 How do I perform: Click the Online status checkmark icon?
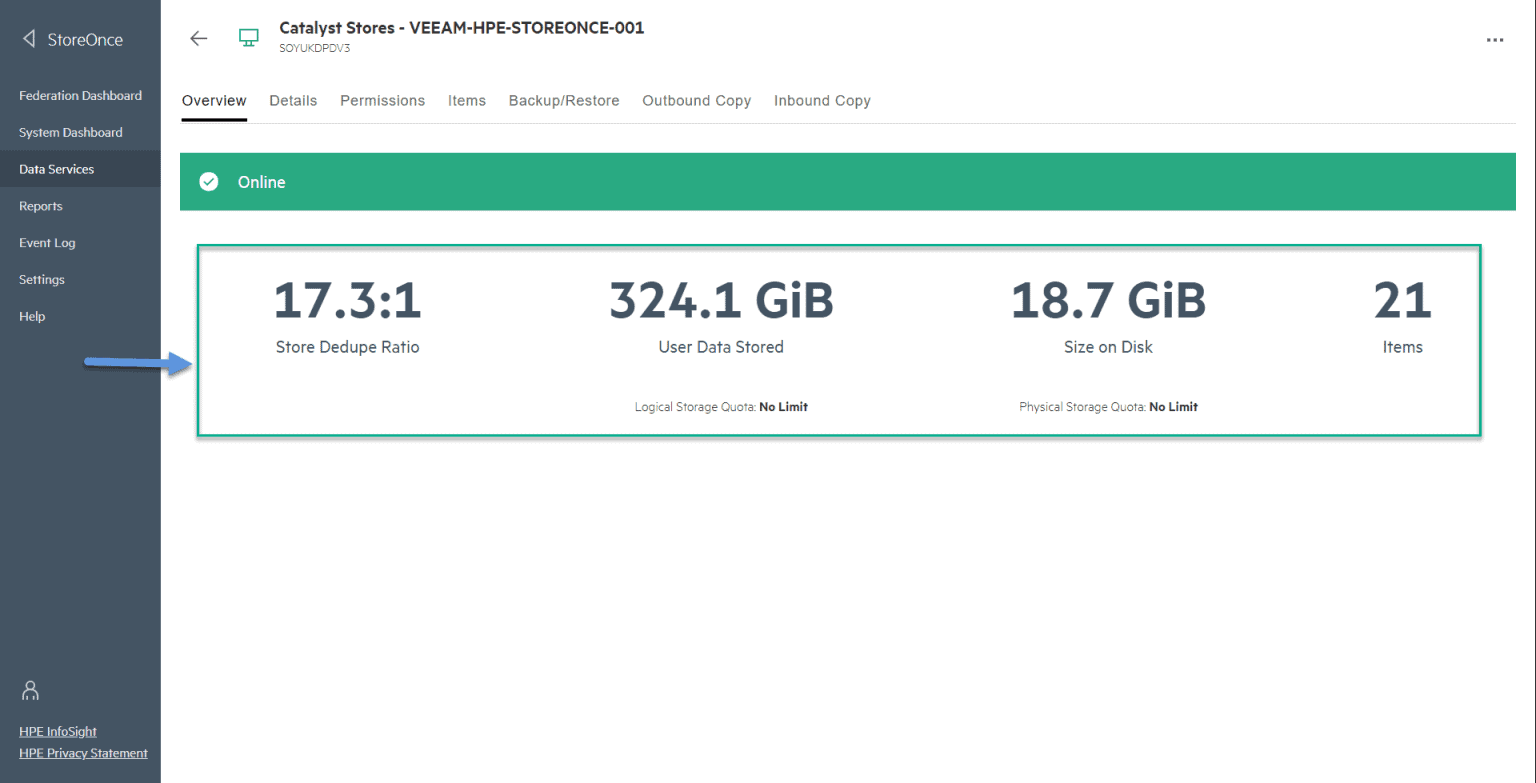click(x=209, y=181)
